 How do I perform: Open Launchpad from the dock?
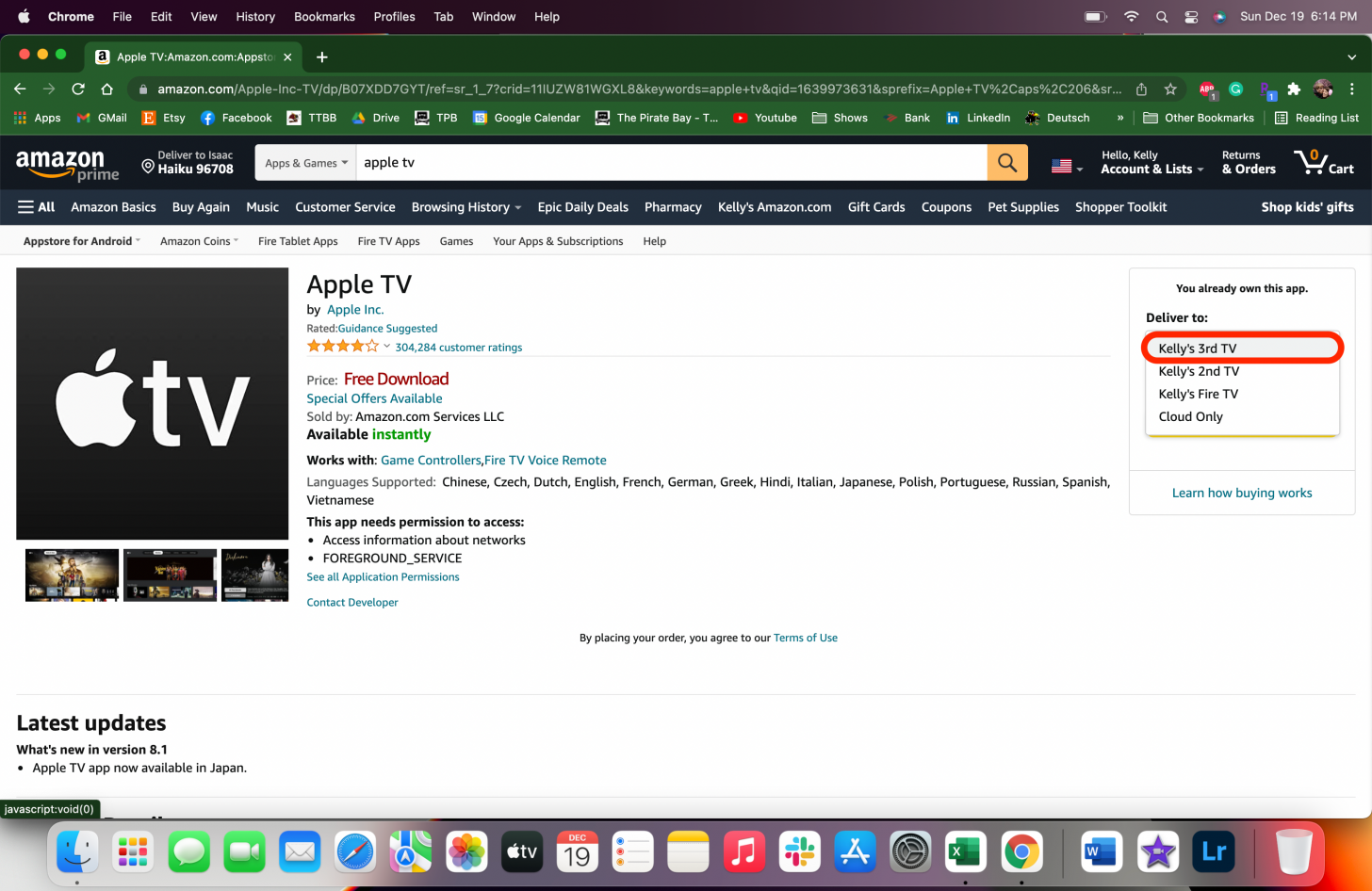pyautogui.click(x=133, y=852)
